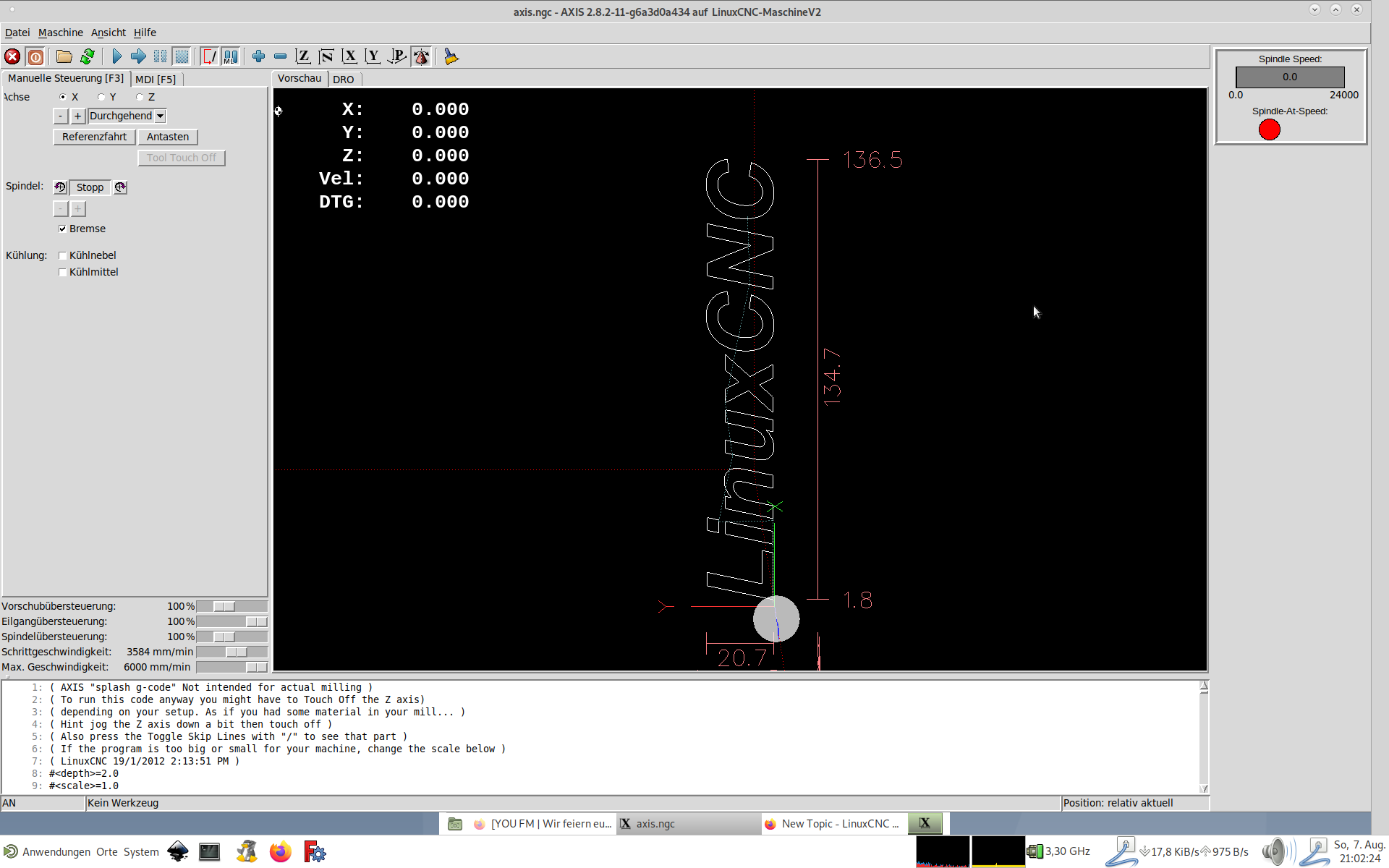Switch to the DRO tab

click(x=344, y=80)
